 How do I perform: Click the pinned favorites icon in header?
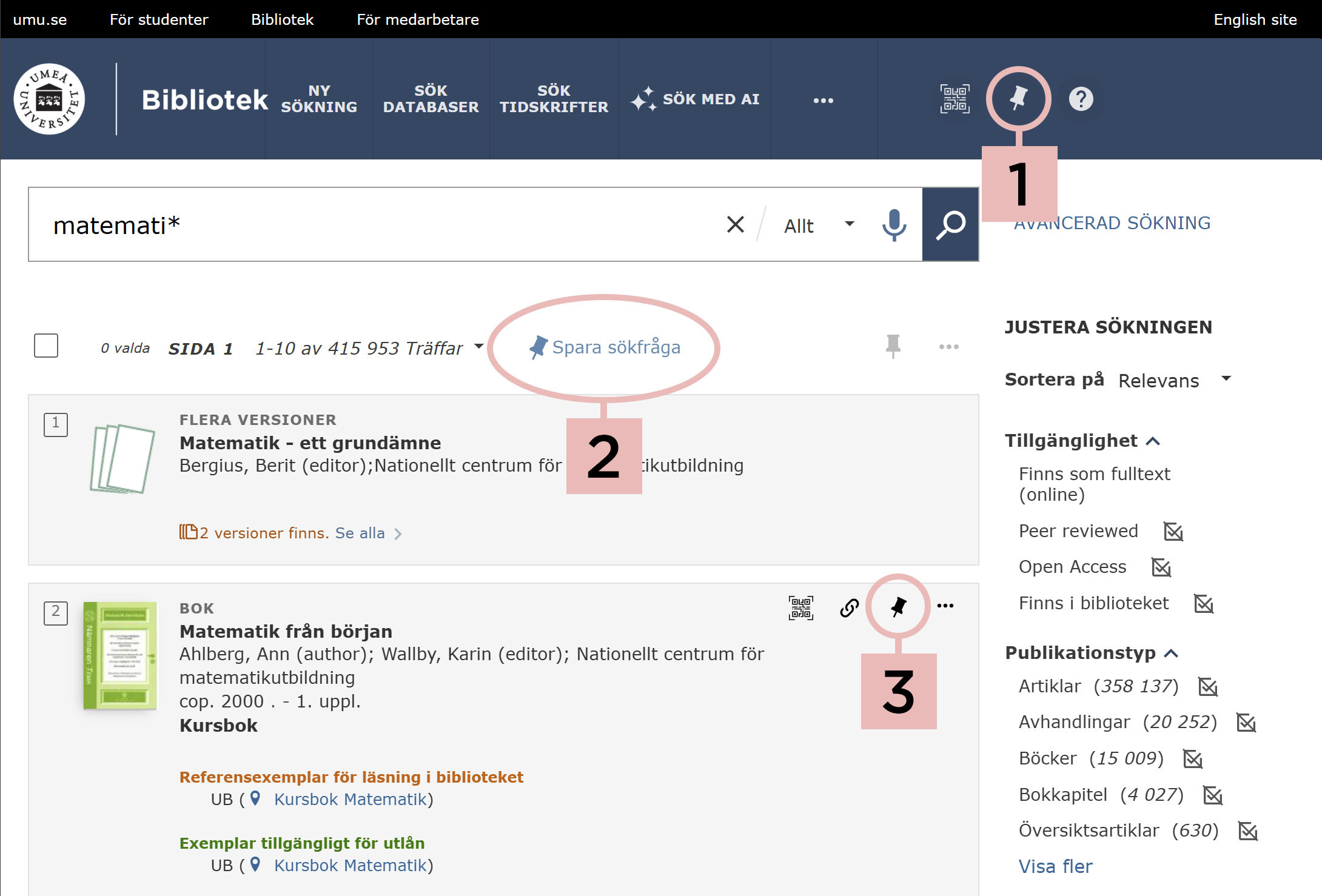pos(1018,98)
